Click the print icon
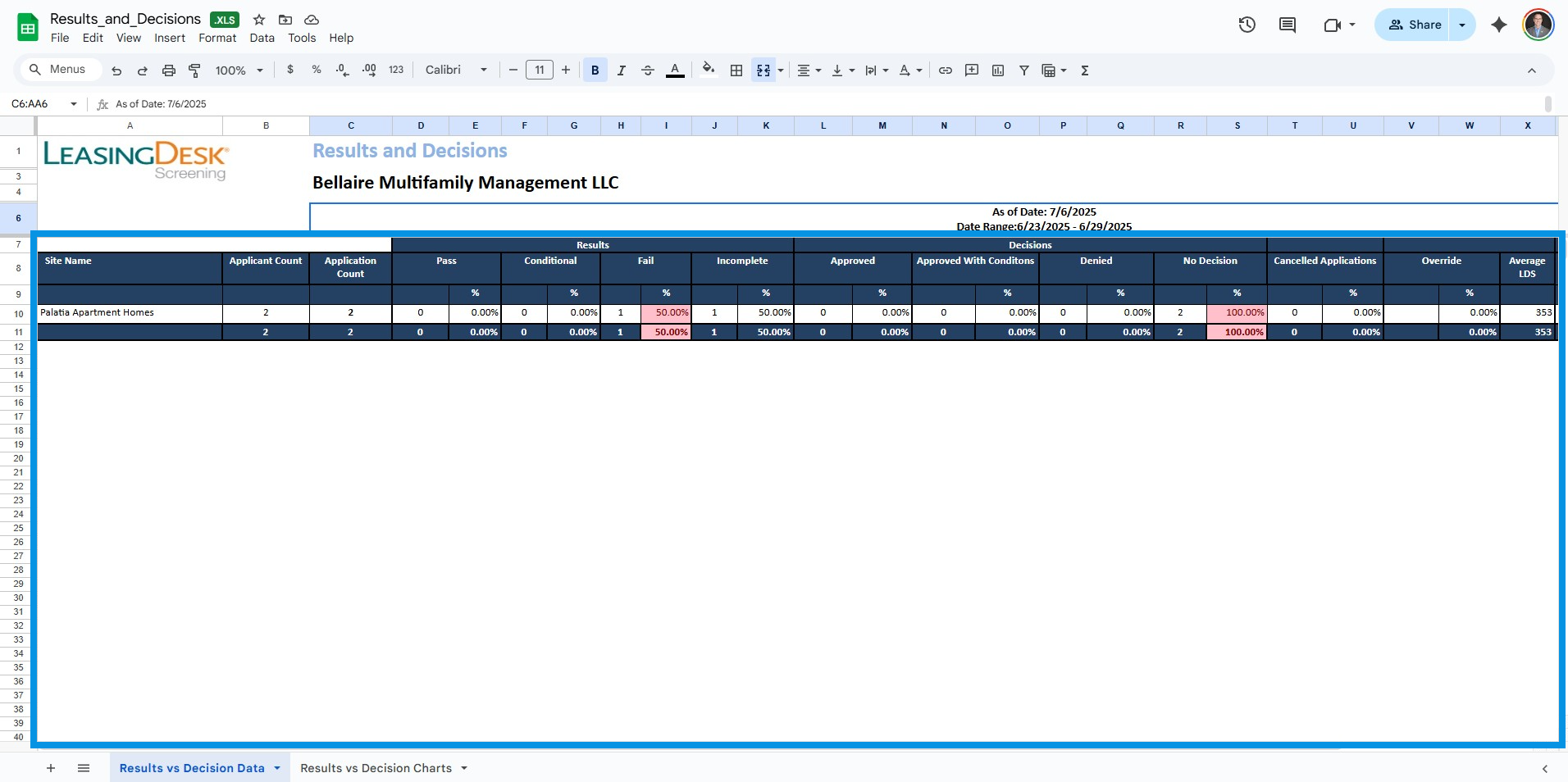This screenshot has width=1568, height=782. pos(168,70)
